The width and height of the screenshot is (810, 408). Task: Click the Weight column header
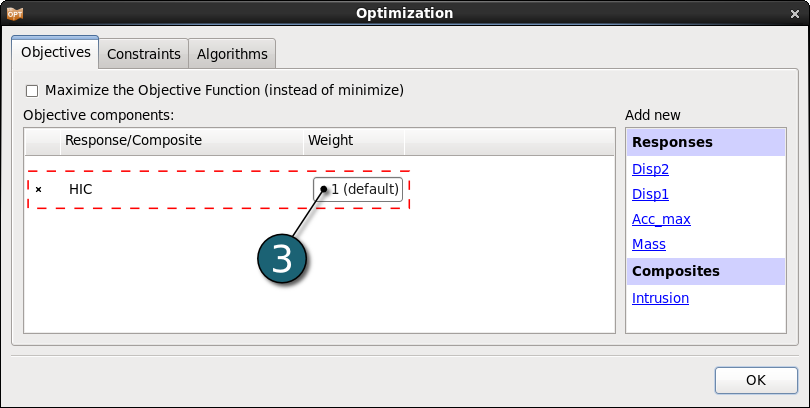click(353, 140)
